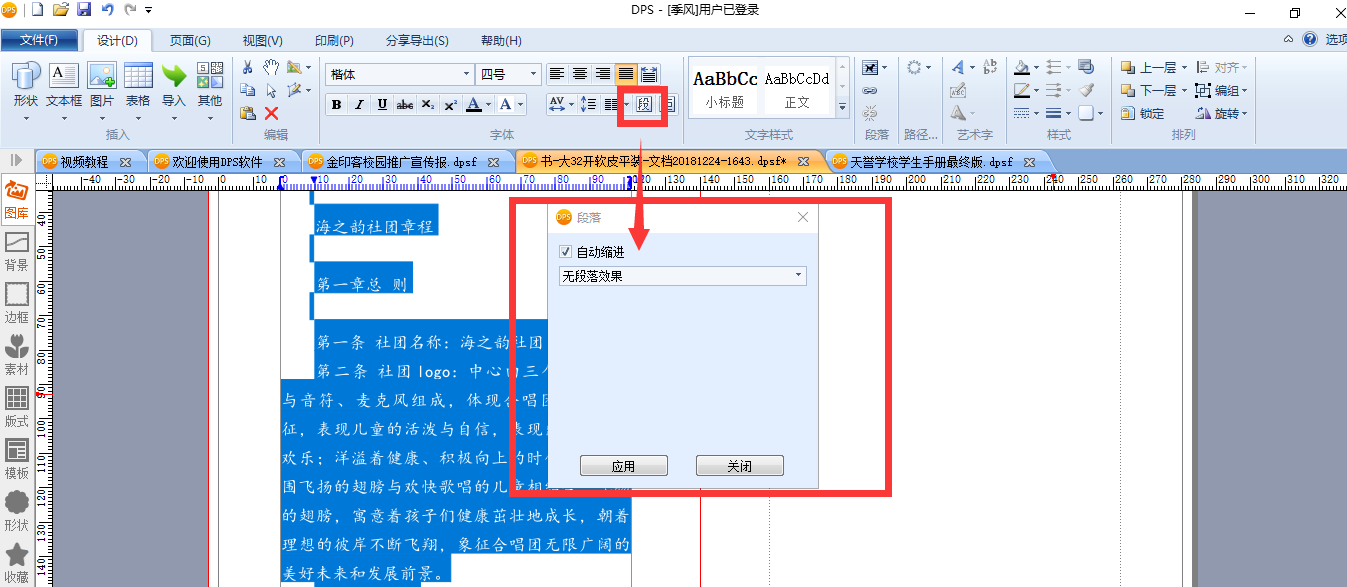The width and height of the screenshot is (1347, 587).
Task: Toggle Italic formatting button
Action: (359, 104)
